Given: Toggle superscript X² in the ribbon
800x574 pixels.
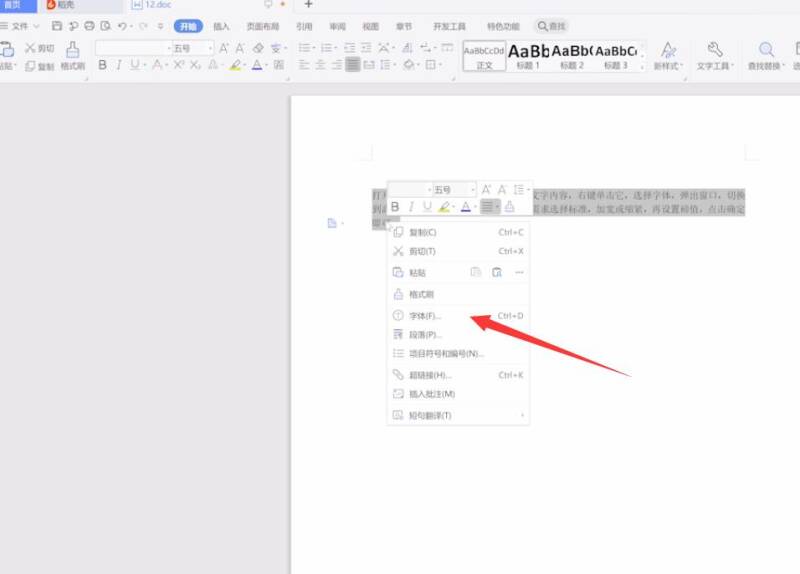Looking at the screenshot, I should 179,65.
